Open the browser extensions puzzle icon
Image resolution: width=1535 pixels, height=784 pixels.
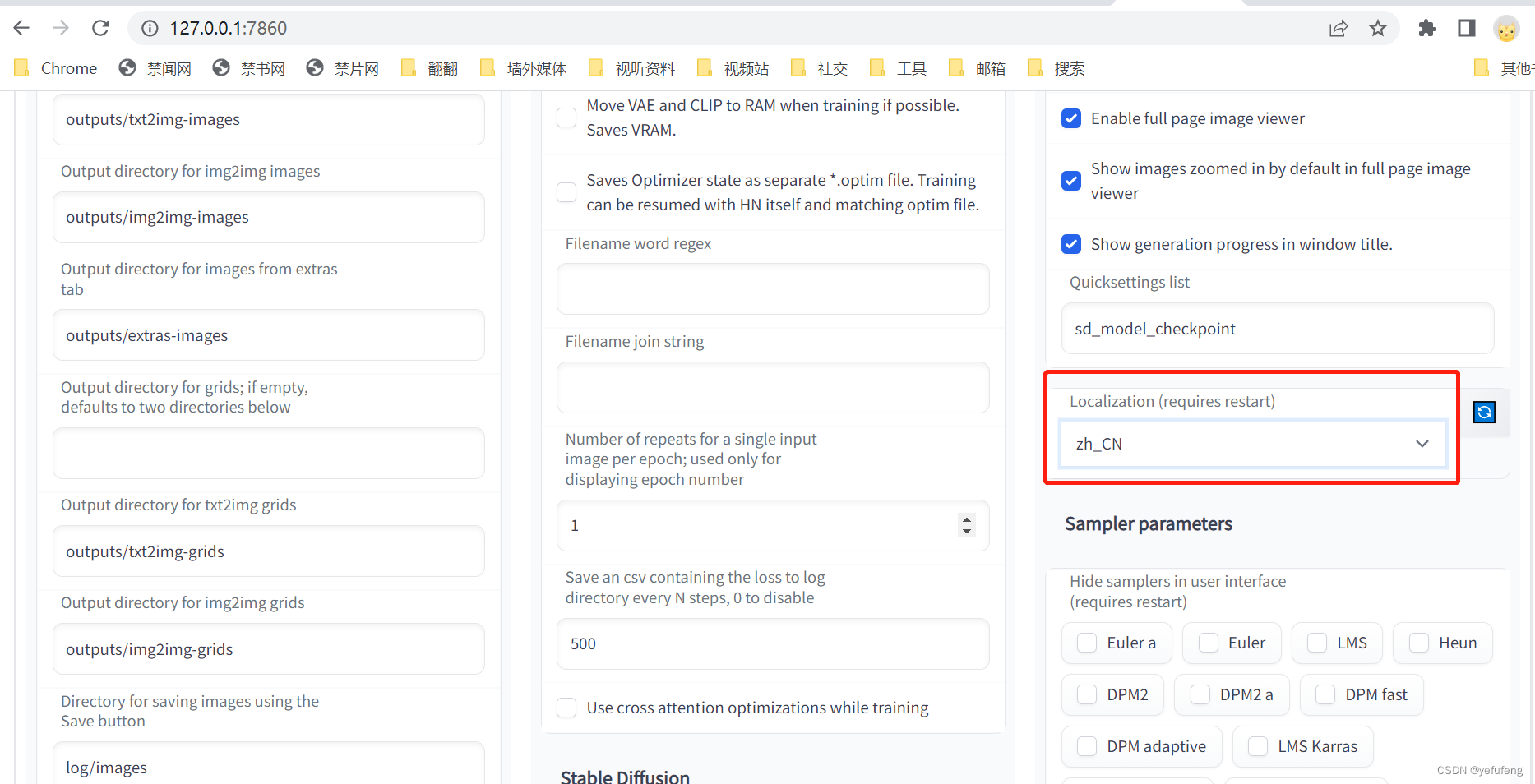pyautogui.click(x=1427, y=28)
